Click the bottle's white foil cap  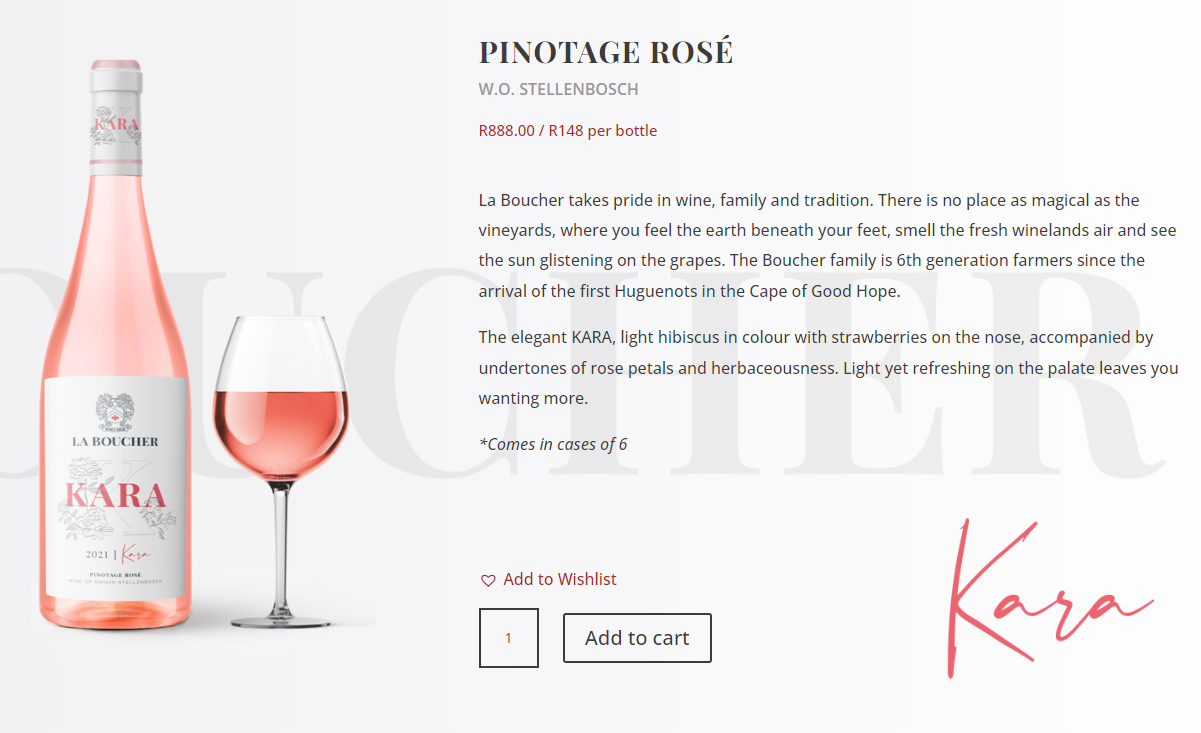115,73
